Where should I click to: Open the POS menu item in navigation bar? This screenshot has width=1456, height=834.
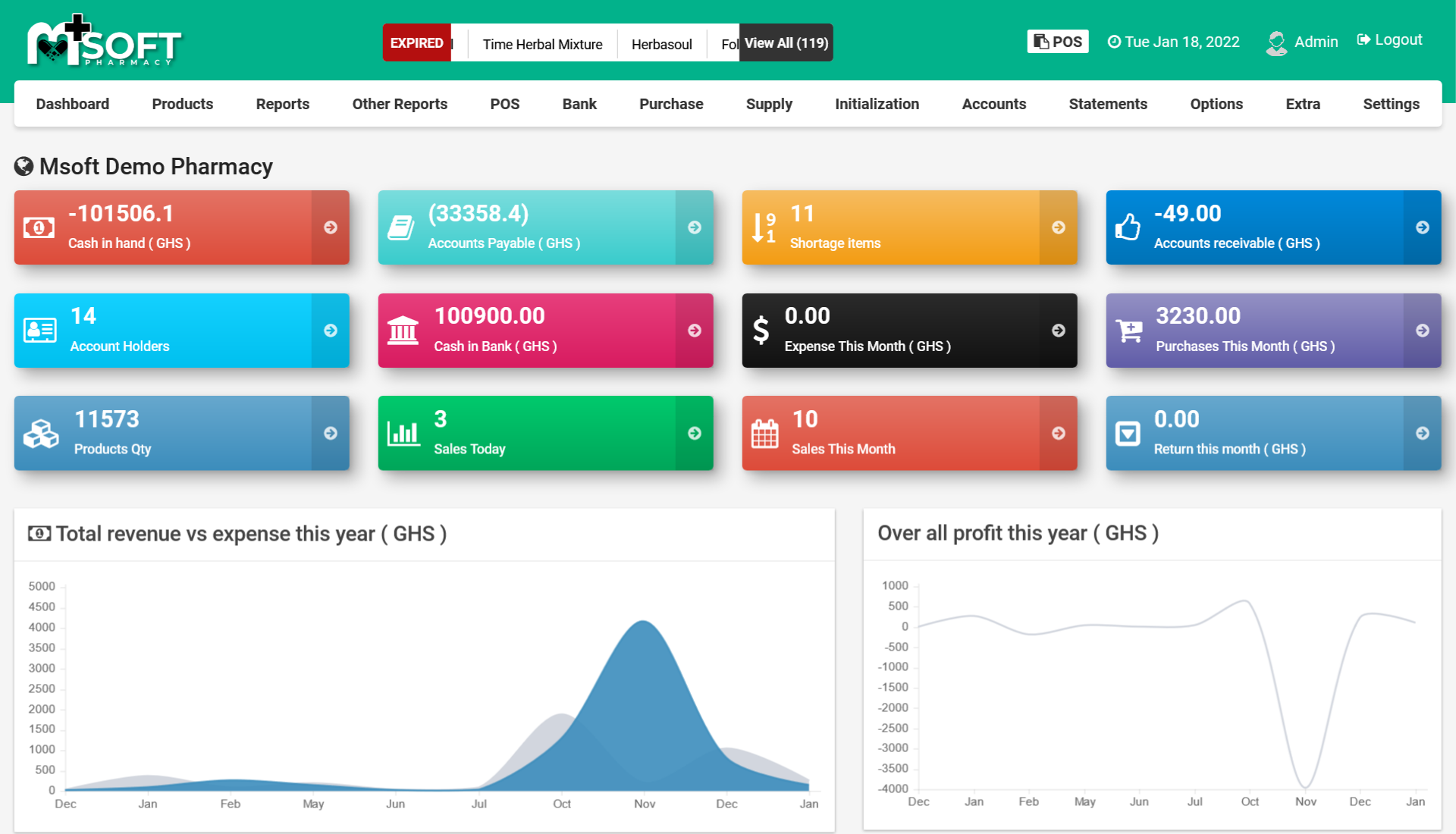(x=505, y=104)
